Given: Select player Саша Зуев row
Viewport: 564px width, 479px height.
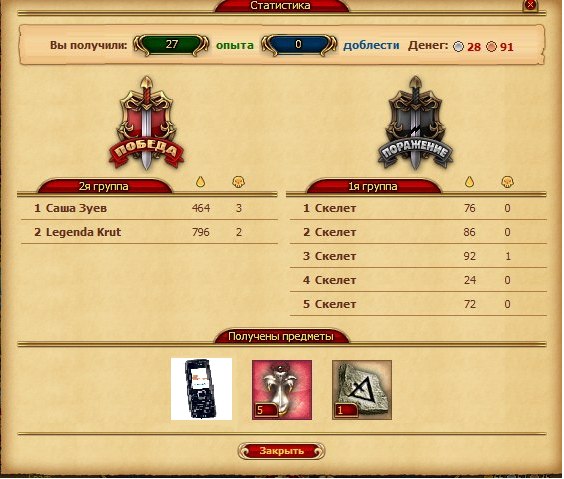Looking at the screenshot, I should pos(149,208).
